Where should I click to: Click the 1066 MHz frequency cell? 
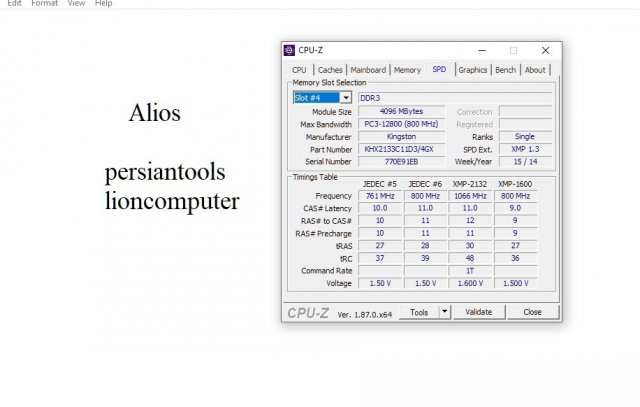[470, 196]
